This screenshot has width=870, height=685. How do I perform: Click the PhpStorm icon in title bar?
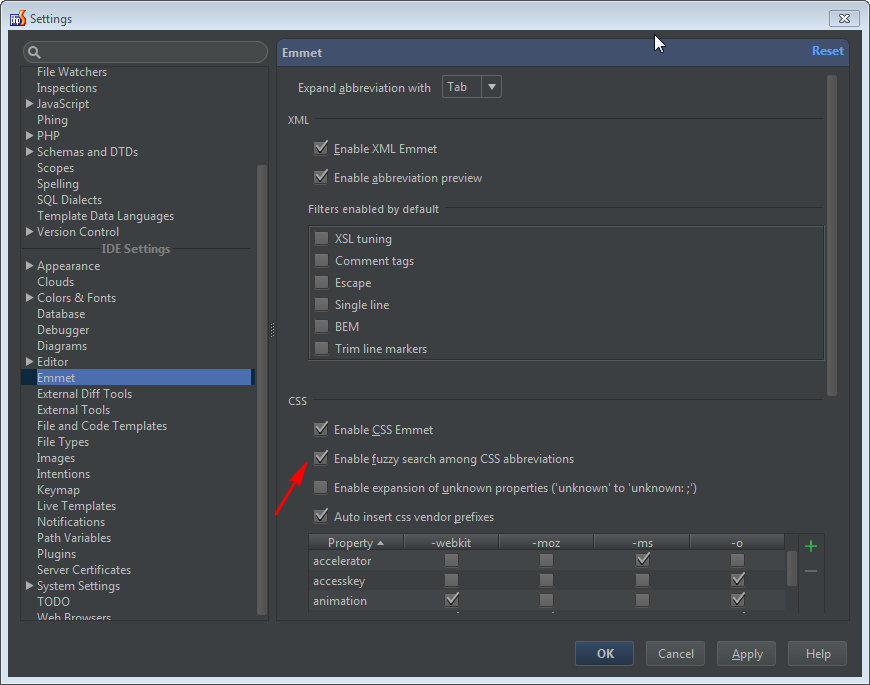pos(17,18)
